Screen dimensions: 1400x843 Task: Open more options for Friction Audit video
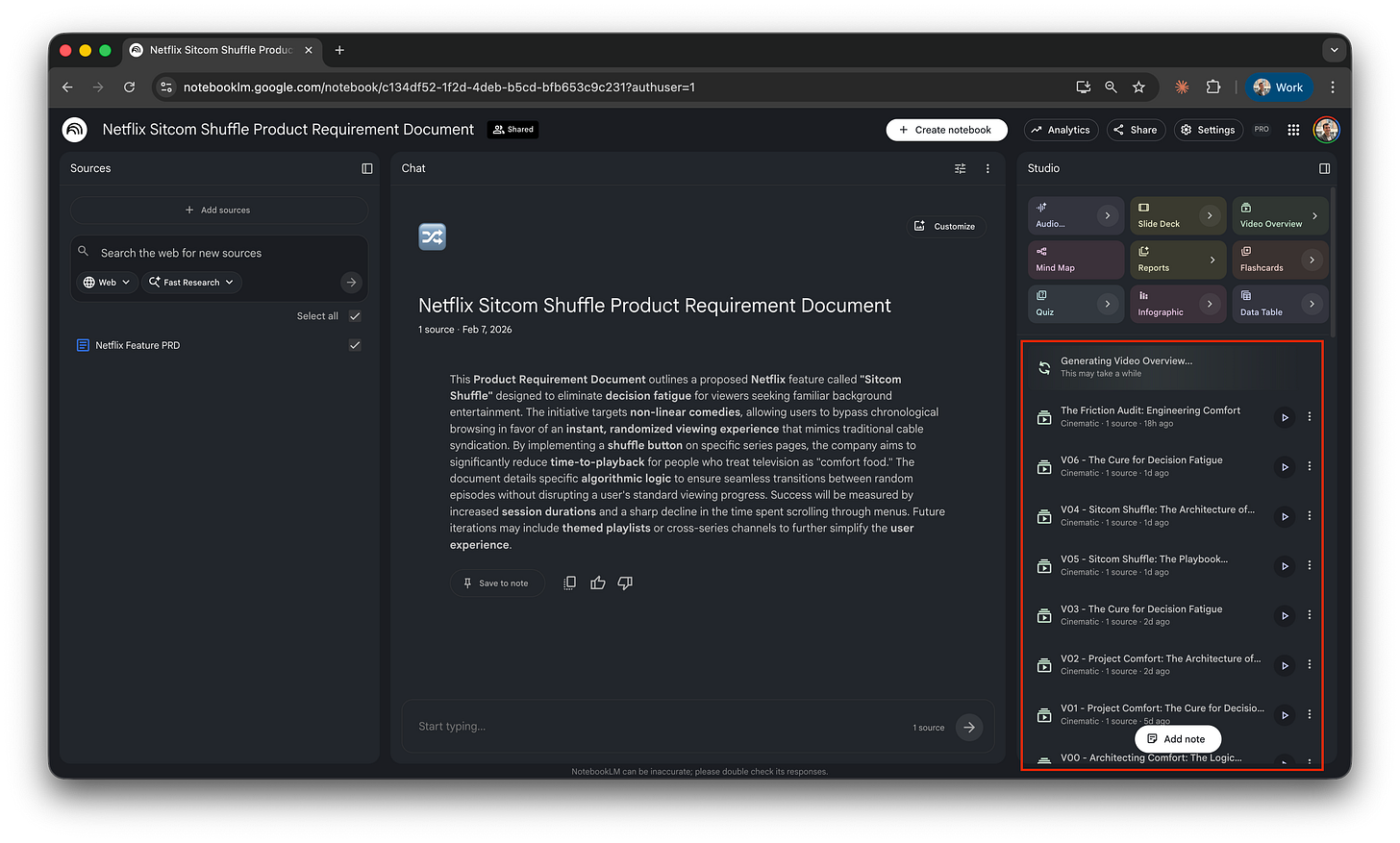[1310, 417]
